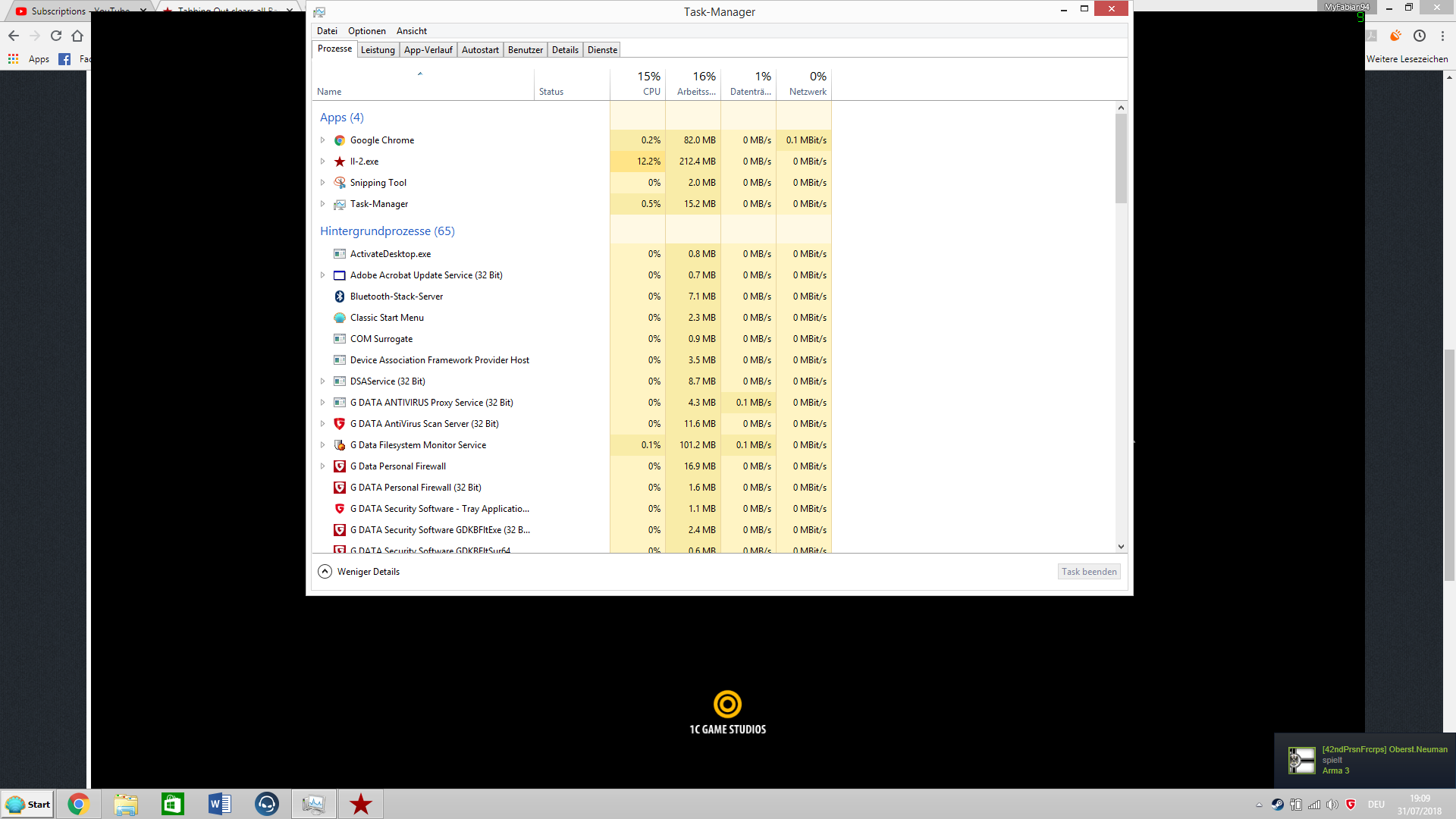Screen dimensions: 1456x819
Task: Expand the Il-2.exe process entry
Action: click(x=322, y=162)
